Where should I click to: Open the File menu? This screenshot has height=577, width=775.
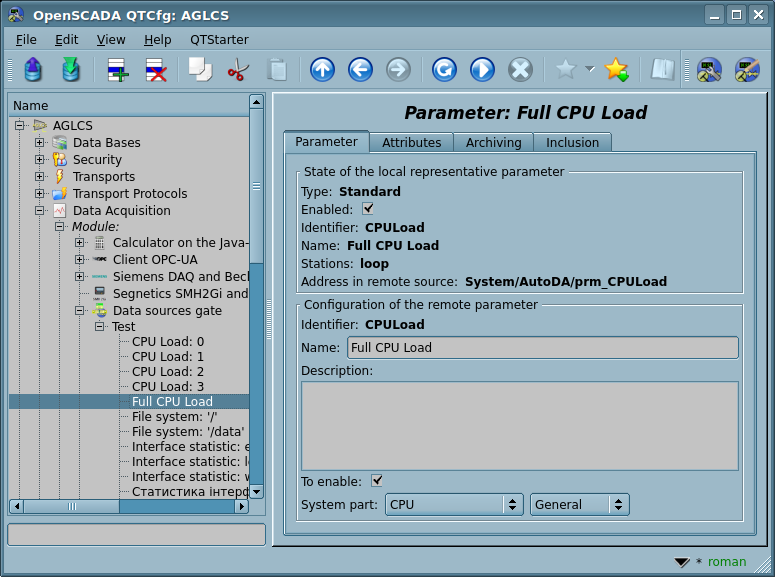pyautogui.click(x=26, y=40)
